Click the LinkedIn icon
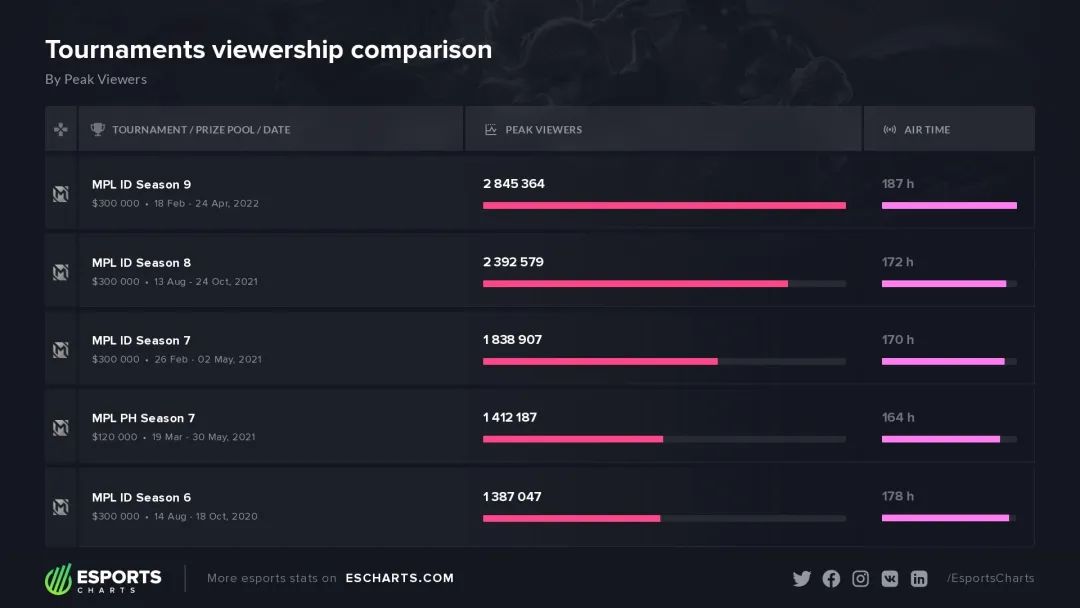This screenshot has height=608, width=1080. [x=919, y=578]
